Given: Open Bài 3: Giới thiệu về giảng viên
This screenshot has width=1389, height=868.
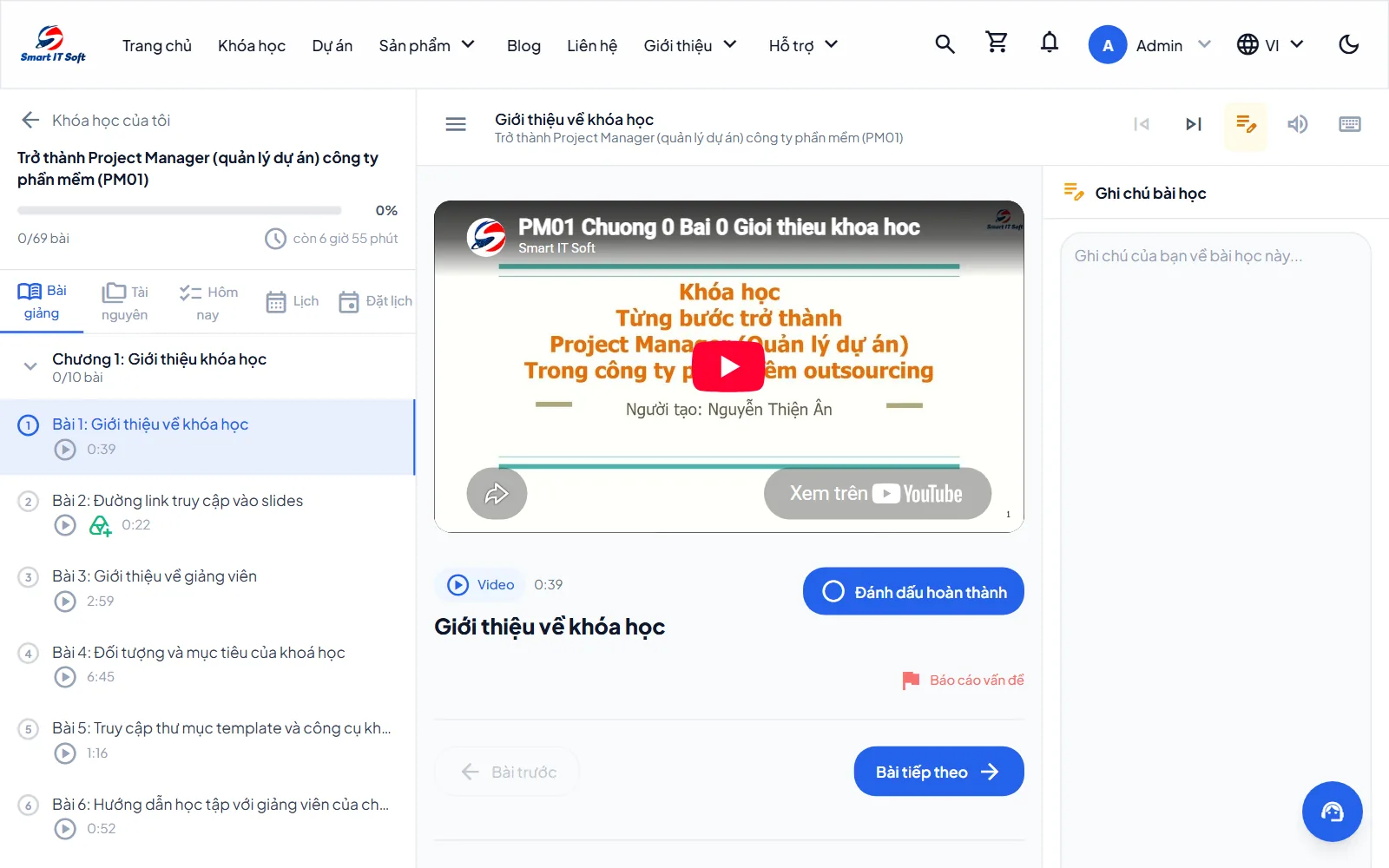Looking at the screenshot, I should point(207,588).
